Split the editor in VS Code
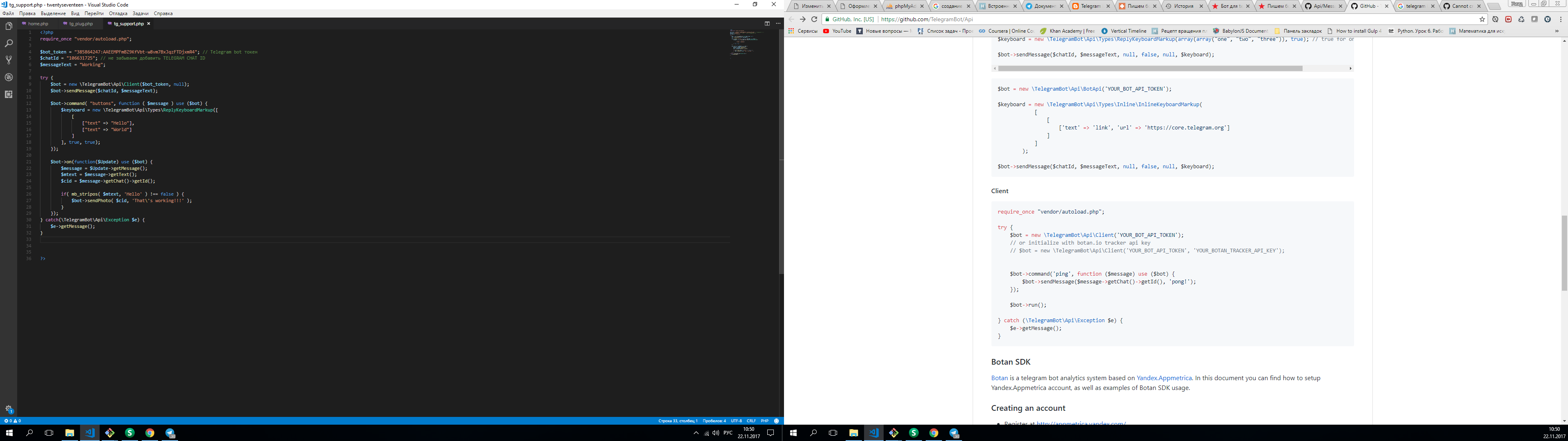 click(x=767, y=24)
